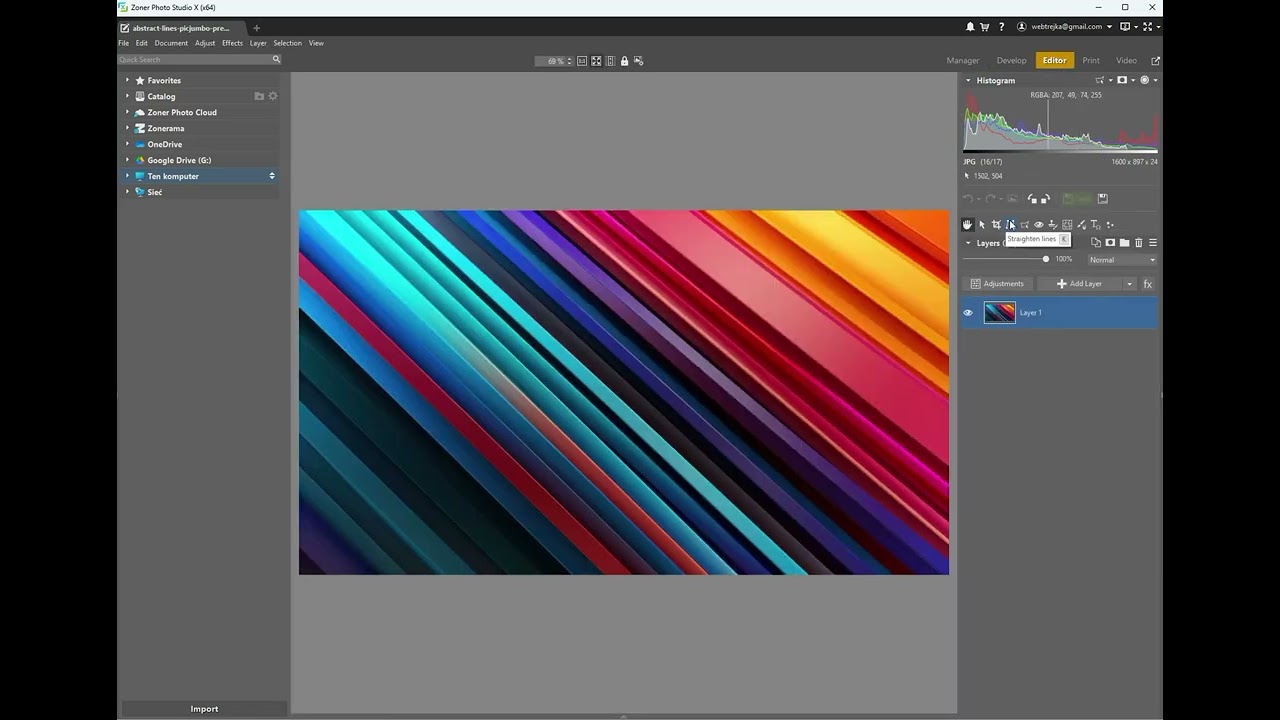Switch to the Print module

pyautogui.click(x=1091, y=61)
